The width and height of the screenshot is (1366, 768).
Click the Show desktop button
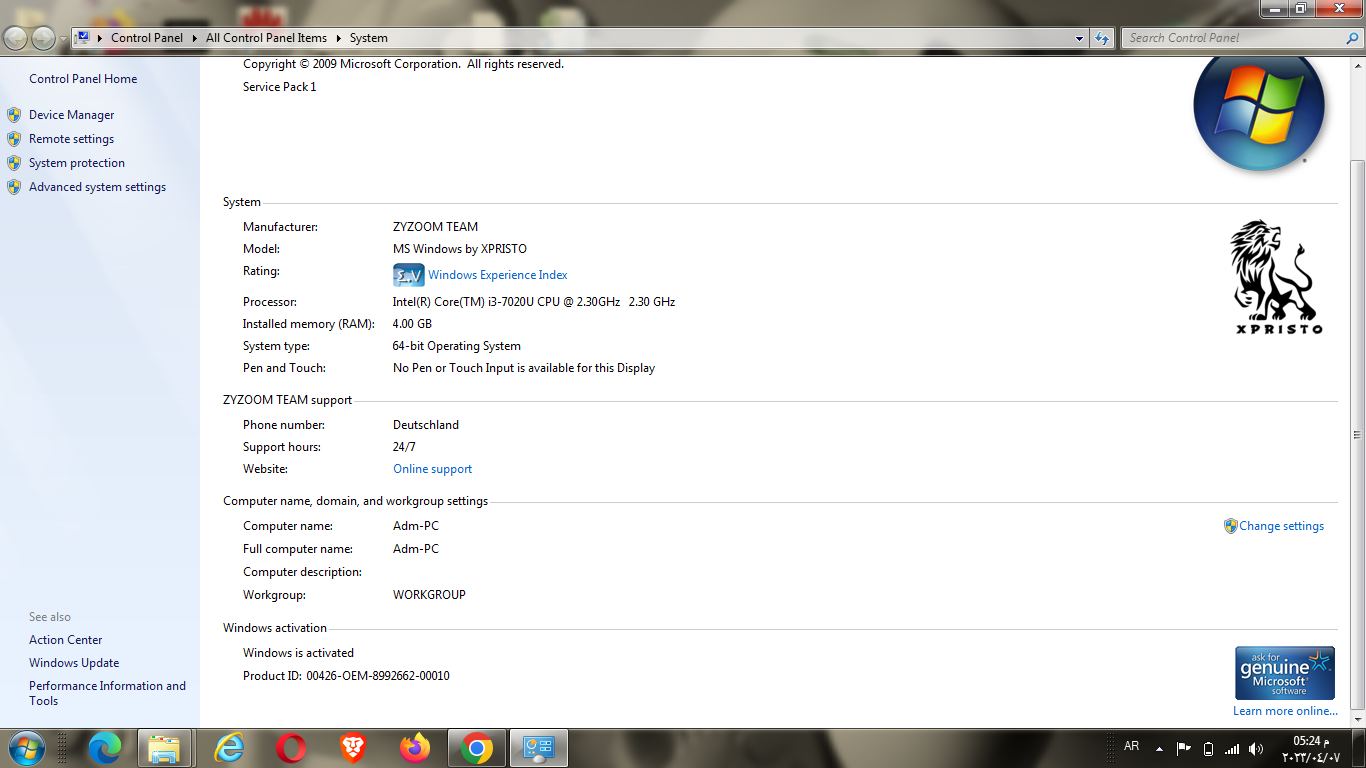coord(1358,748)
